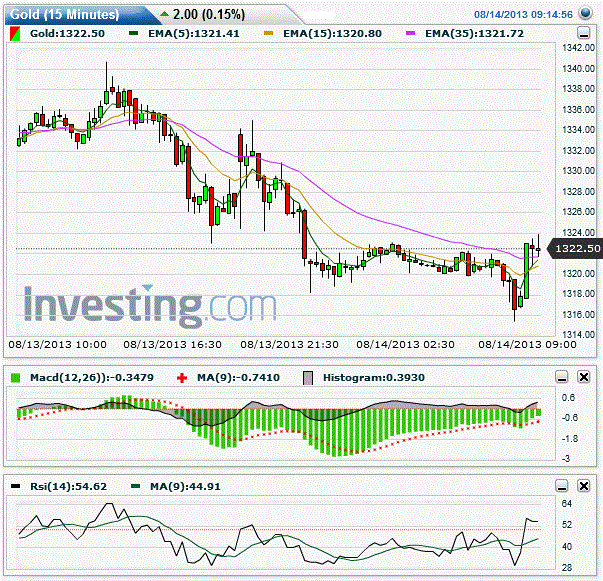Close the MACD indicator panel
This screenshot has height=581, width=603.
click(x=584, y=377)
